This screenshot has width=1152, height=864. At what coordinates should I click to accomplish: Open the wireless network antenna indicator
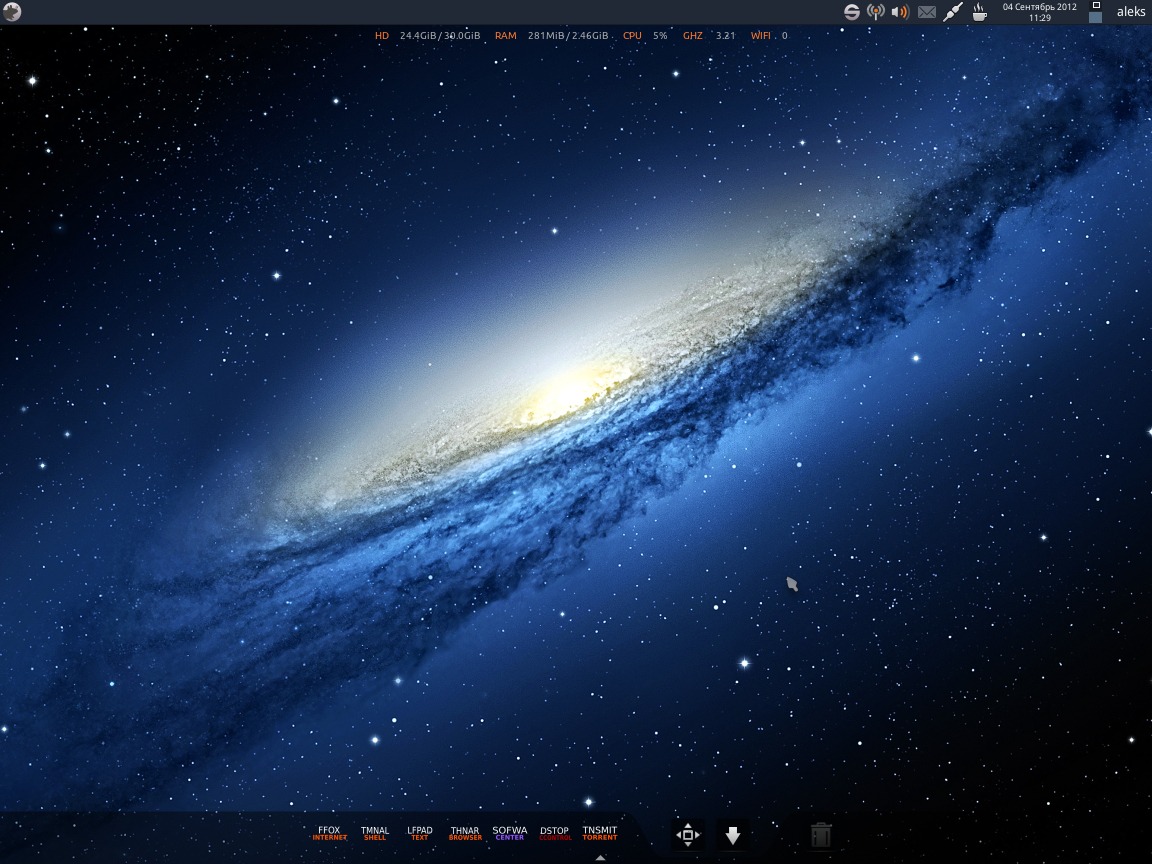tap(876, 12)
